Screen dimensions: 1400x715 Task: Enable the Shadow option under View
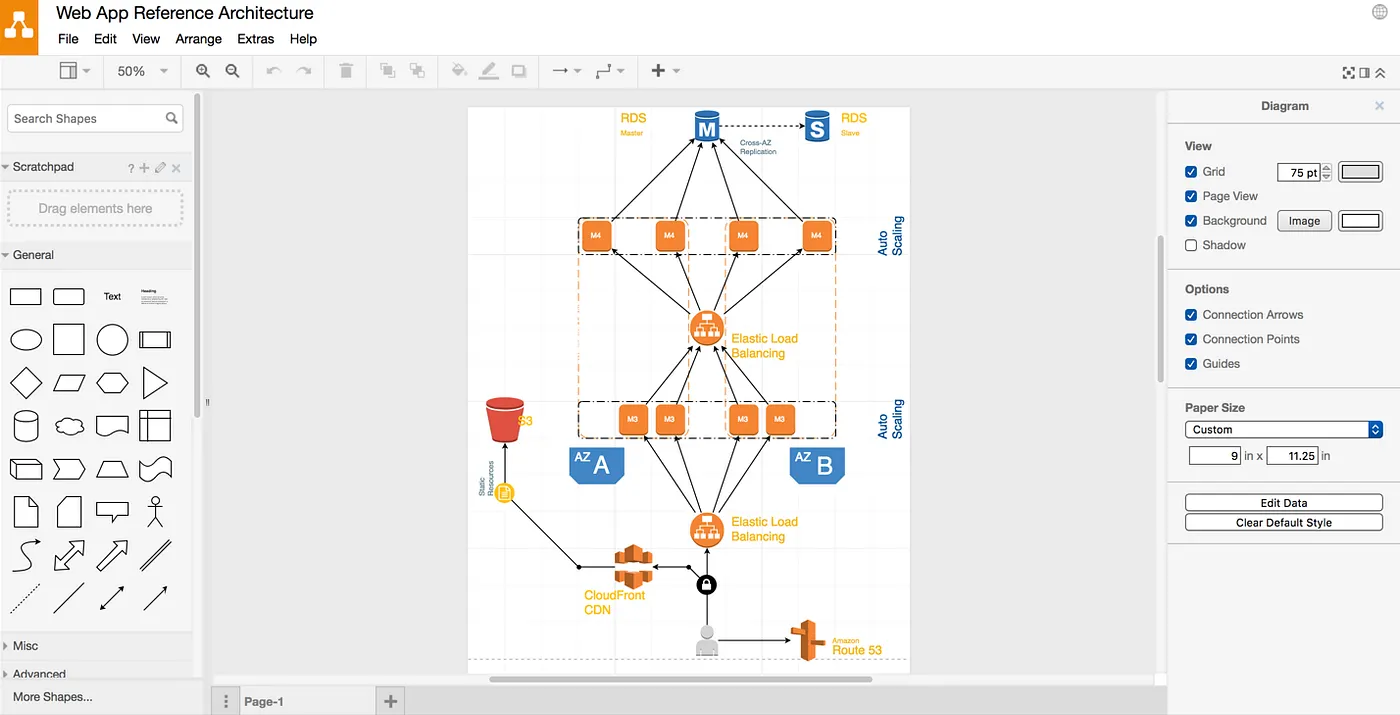(1191, 245)
